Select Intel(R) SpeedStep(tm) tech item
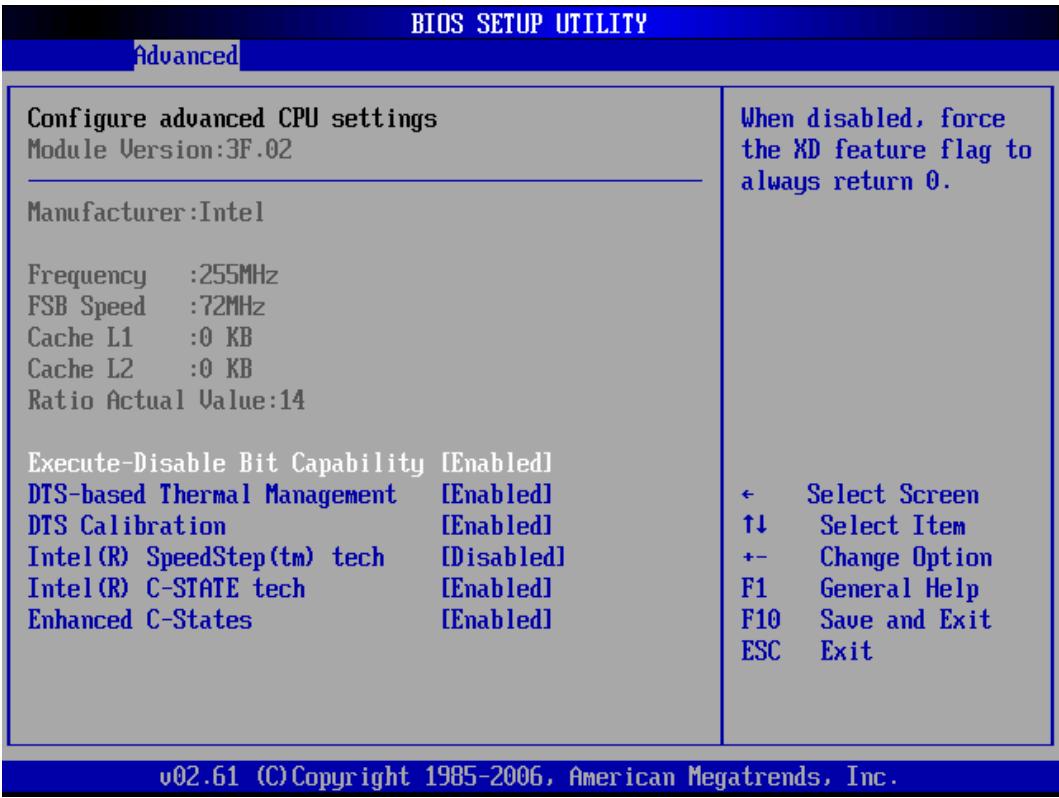Image resolution: width=1059 pixels, height=798 pixels. 206,557
